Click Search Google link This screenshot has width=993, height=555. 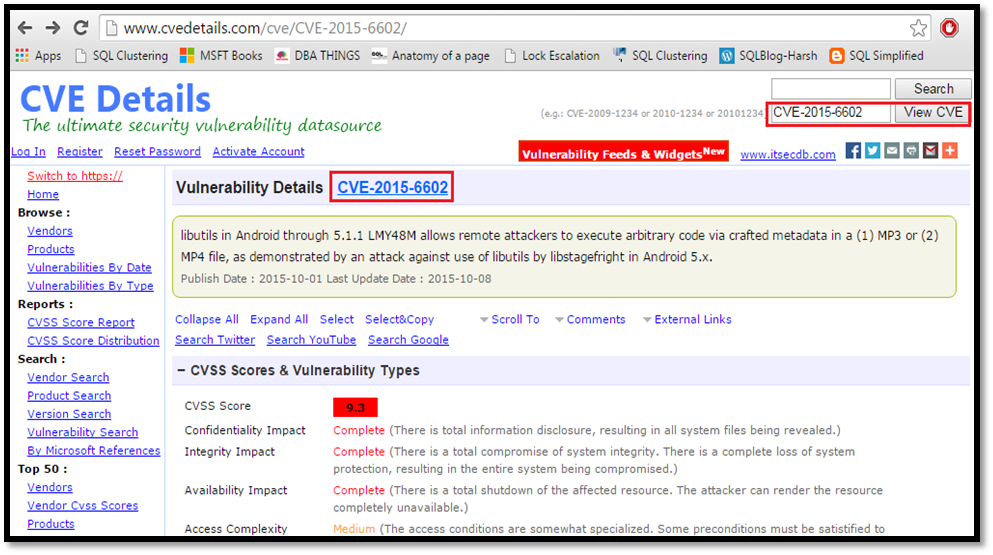(408, 340)
